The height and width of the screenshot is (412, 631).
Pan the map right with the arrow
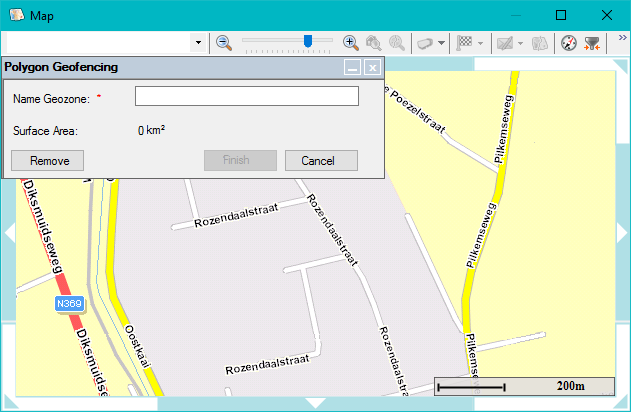click(622, 233)
